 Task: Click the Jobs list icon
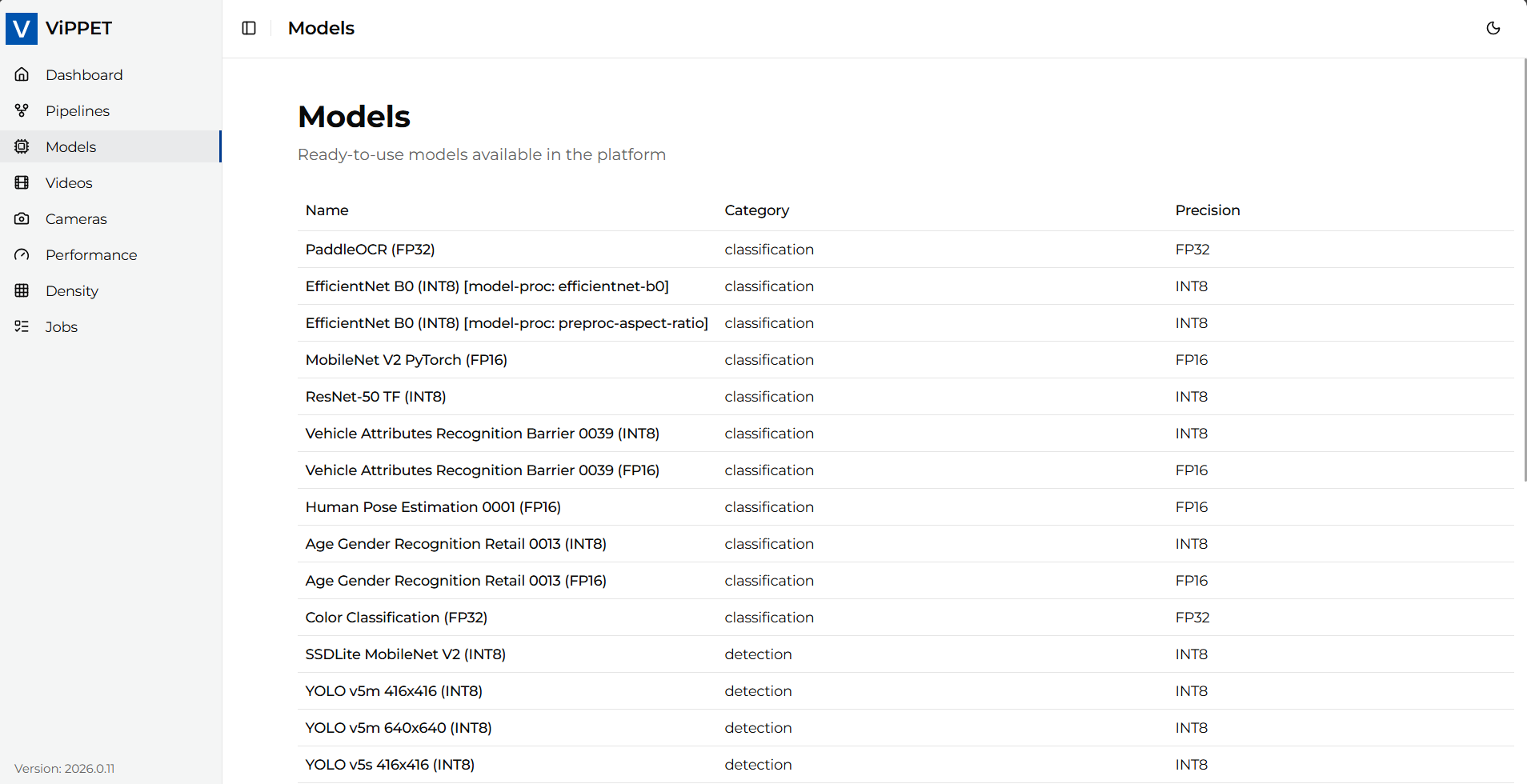22,326
